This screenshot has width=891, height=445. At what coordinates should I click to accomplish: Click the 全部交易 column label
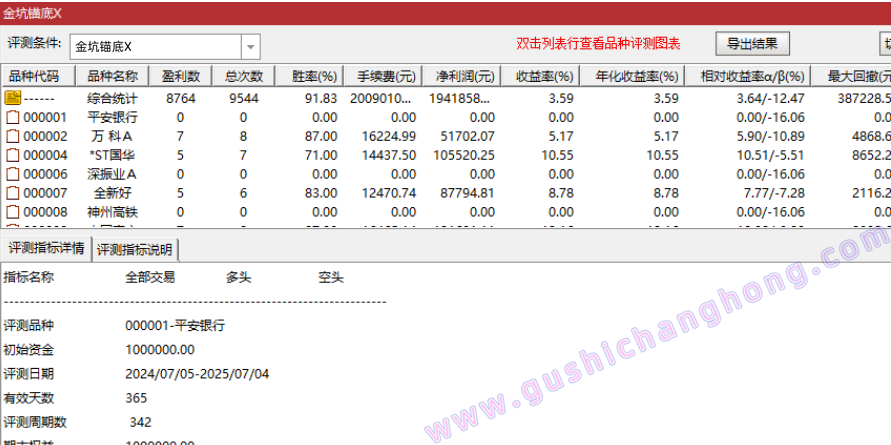[x=150, y=277]
